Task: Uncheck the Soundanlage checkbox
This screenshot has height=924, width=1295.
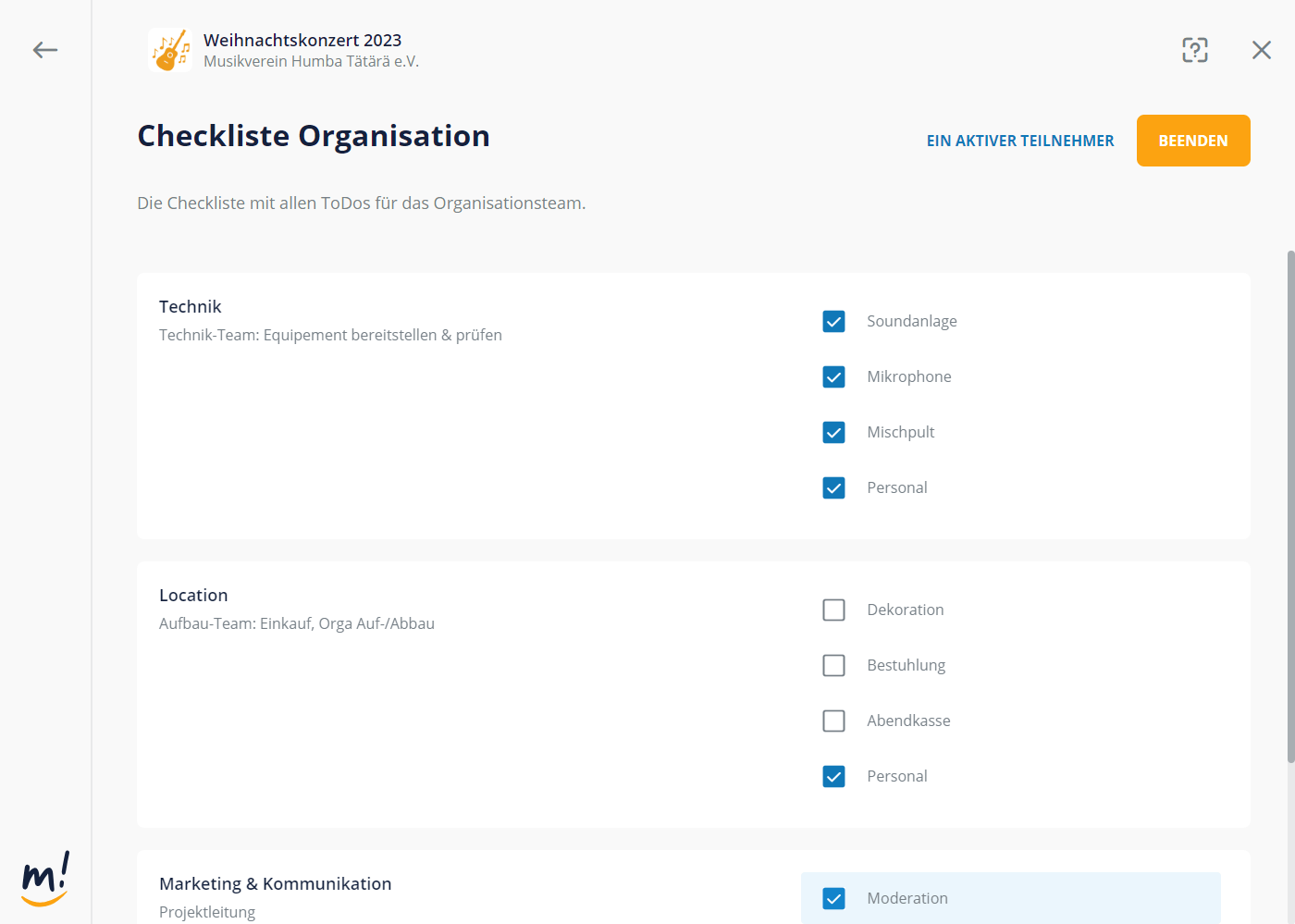Action: 833,321
